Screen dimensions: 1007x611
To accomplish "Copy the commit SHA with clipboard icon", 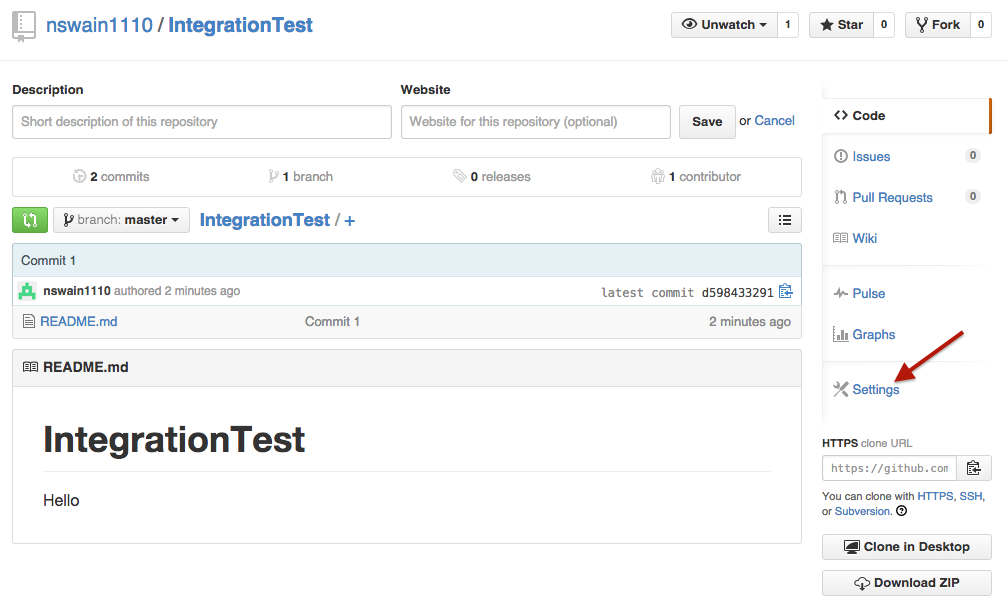I will click(785, 291).
